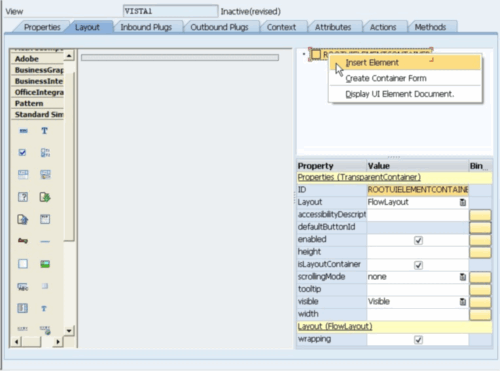Choose the green landscape Image icon
Image resolution: width=500 pixels, height=371 pixels.
(x=45, y=264)
